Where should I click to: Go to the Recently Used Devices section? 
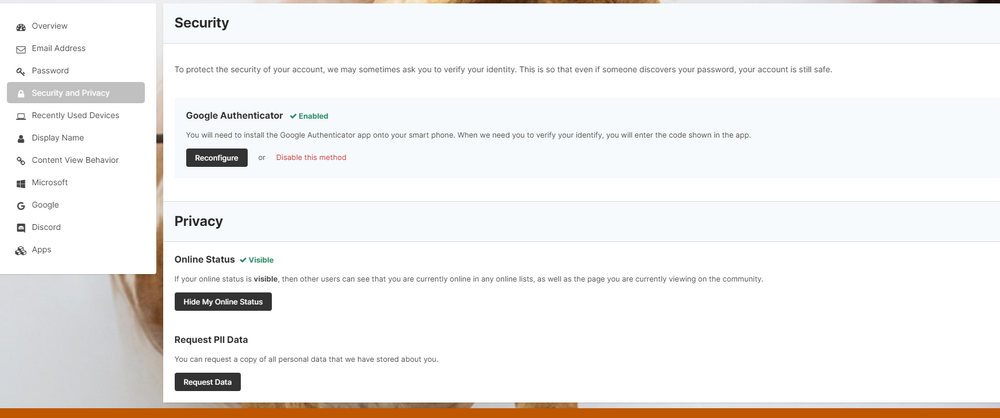pyautogui.click(x=75, y=116)
